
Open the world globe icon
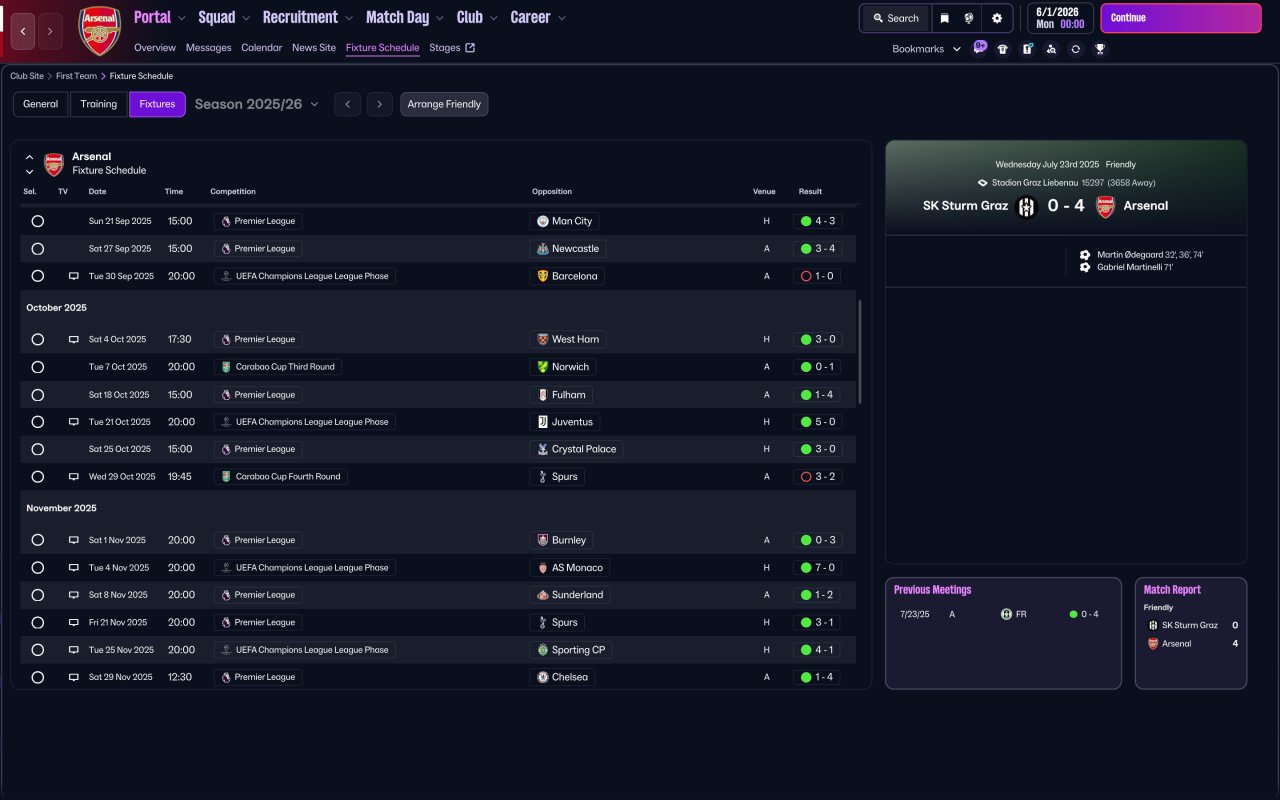(x=969, y=18)
